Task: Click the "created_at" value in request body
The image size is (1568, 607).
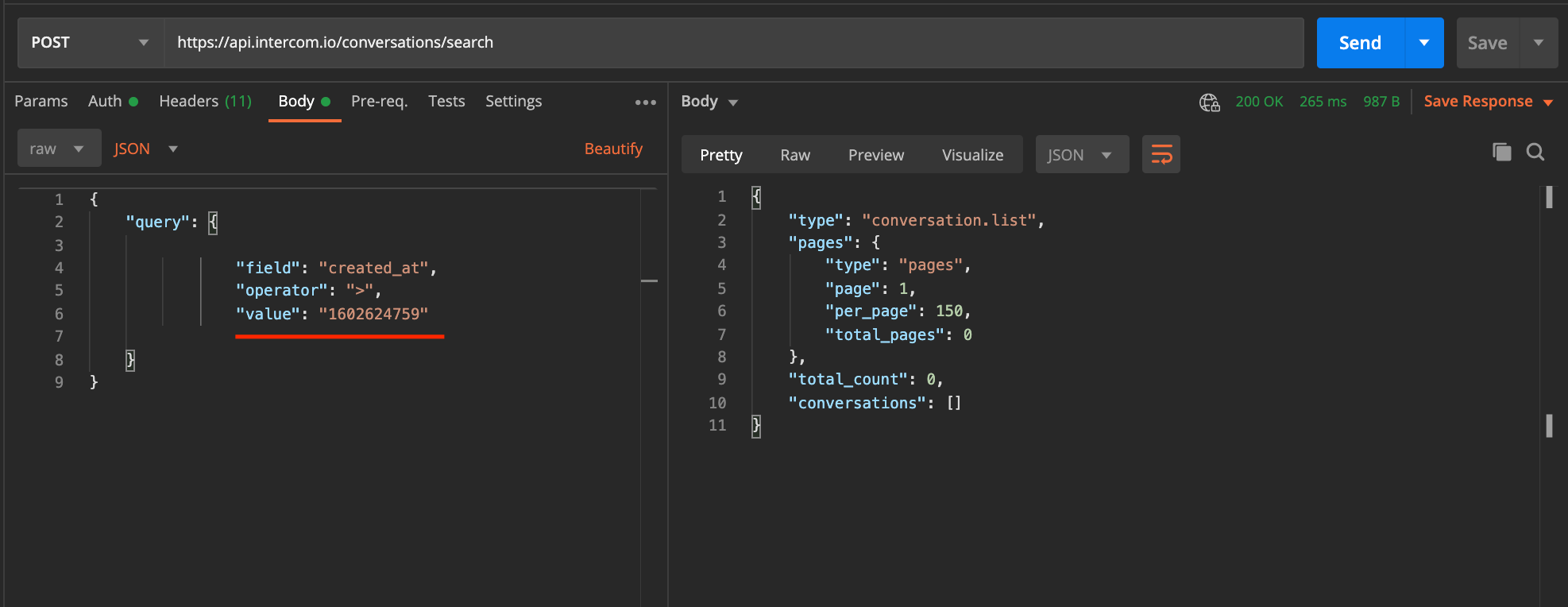Action: [374, 268]
